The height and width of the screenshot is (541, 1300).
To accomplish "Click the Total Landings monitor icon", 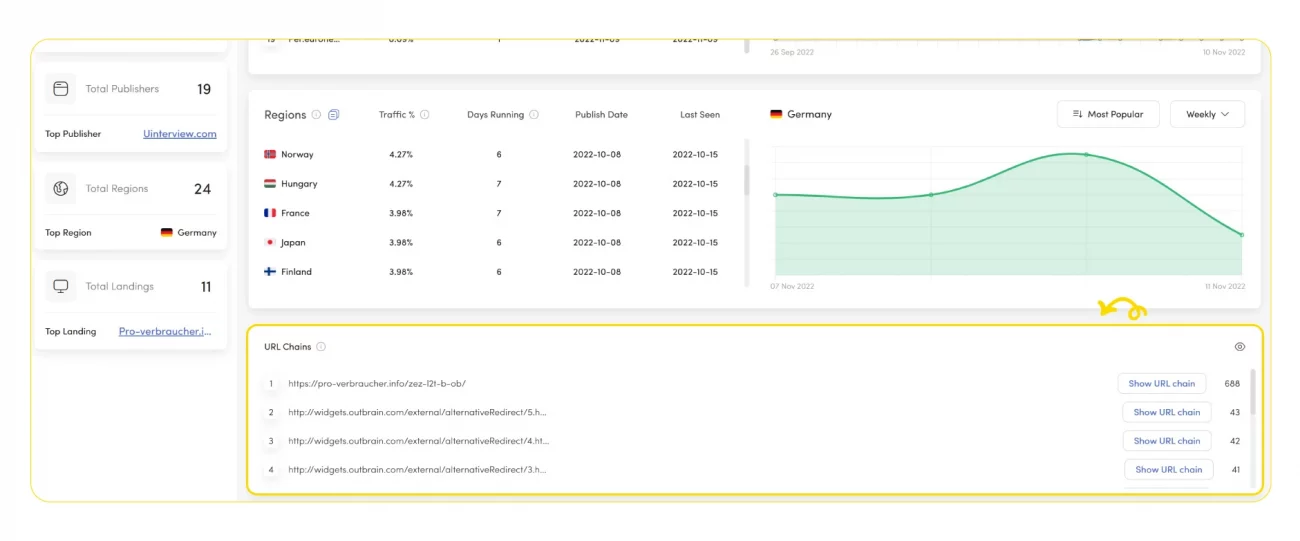I will click(61, 286).
